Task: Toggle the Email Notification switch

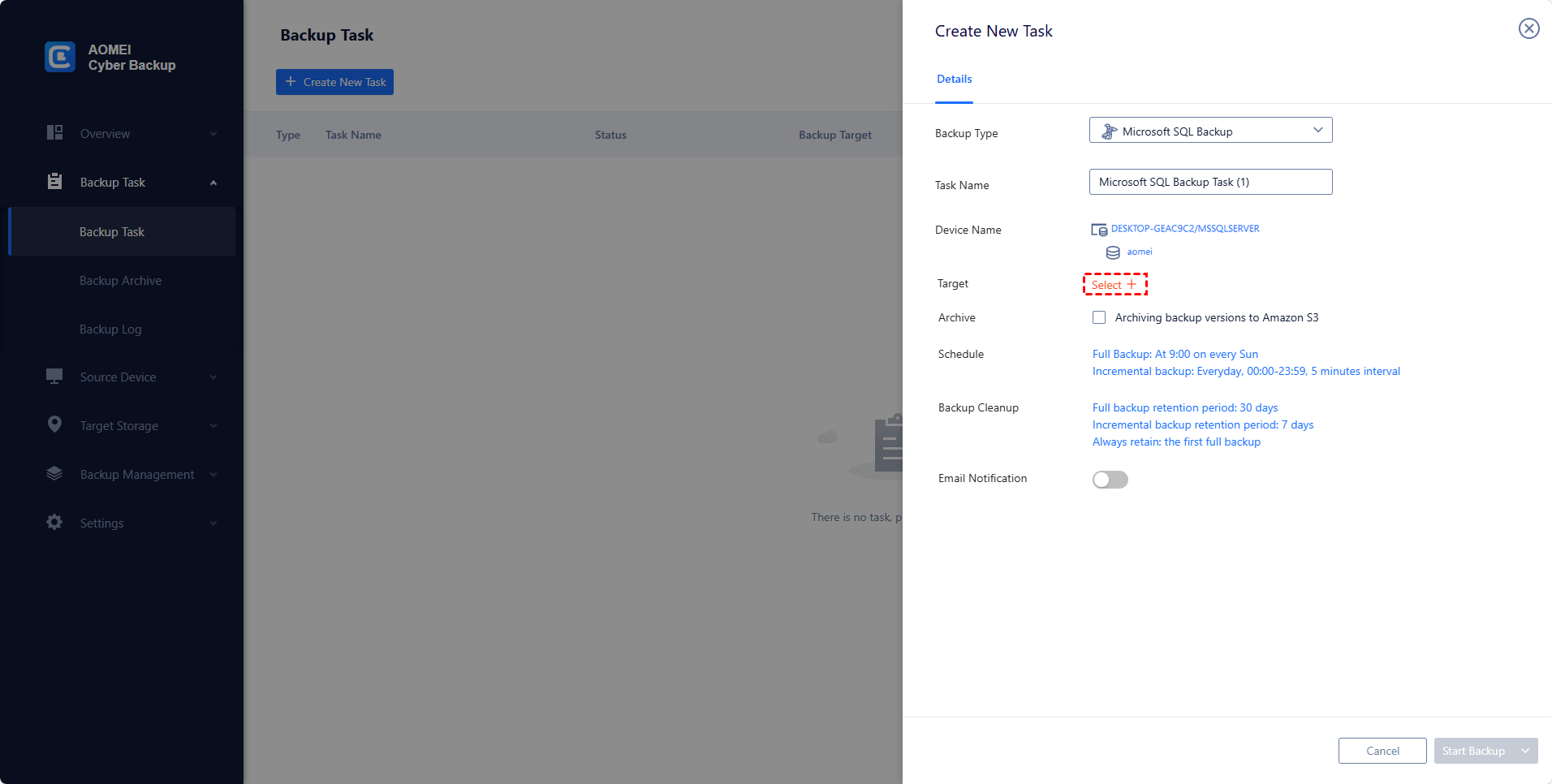Action: (1110, 480)
